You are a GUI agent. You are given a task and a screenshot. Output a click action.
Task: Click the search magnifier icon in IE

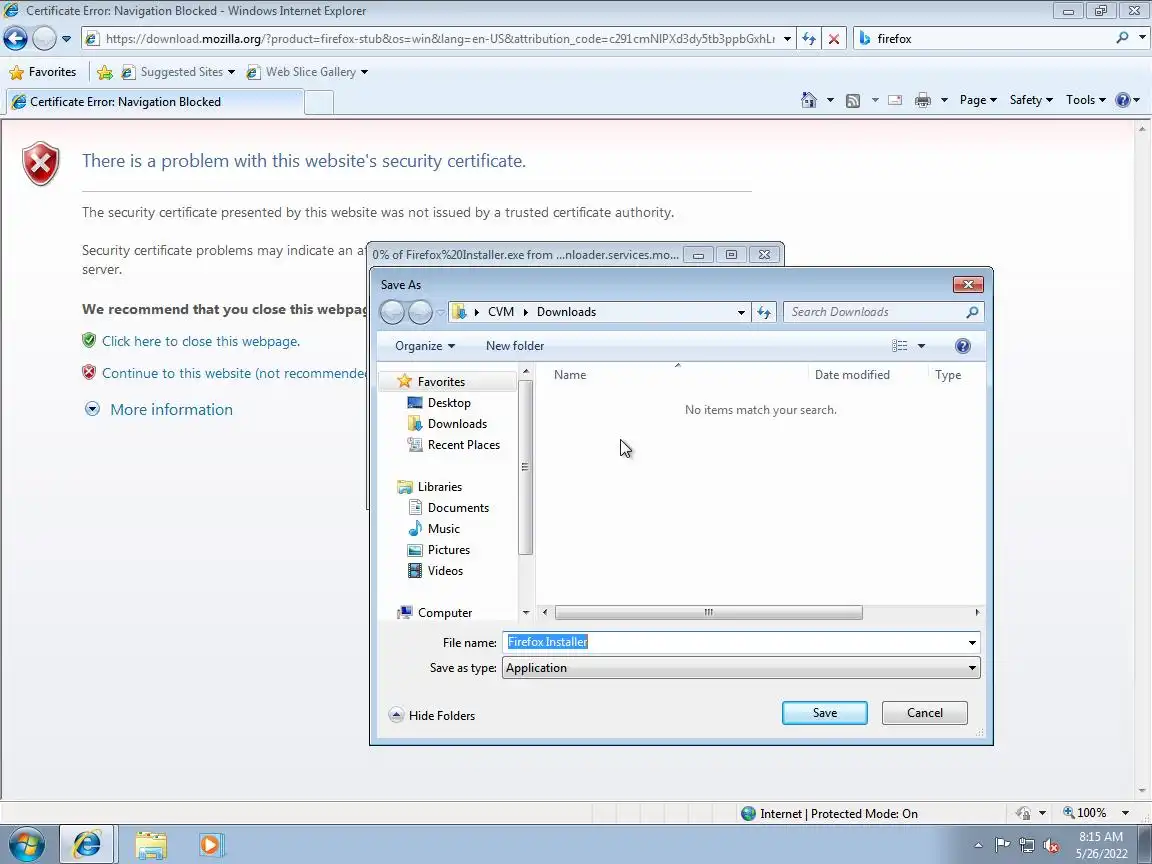point(1122,37)
